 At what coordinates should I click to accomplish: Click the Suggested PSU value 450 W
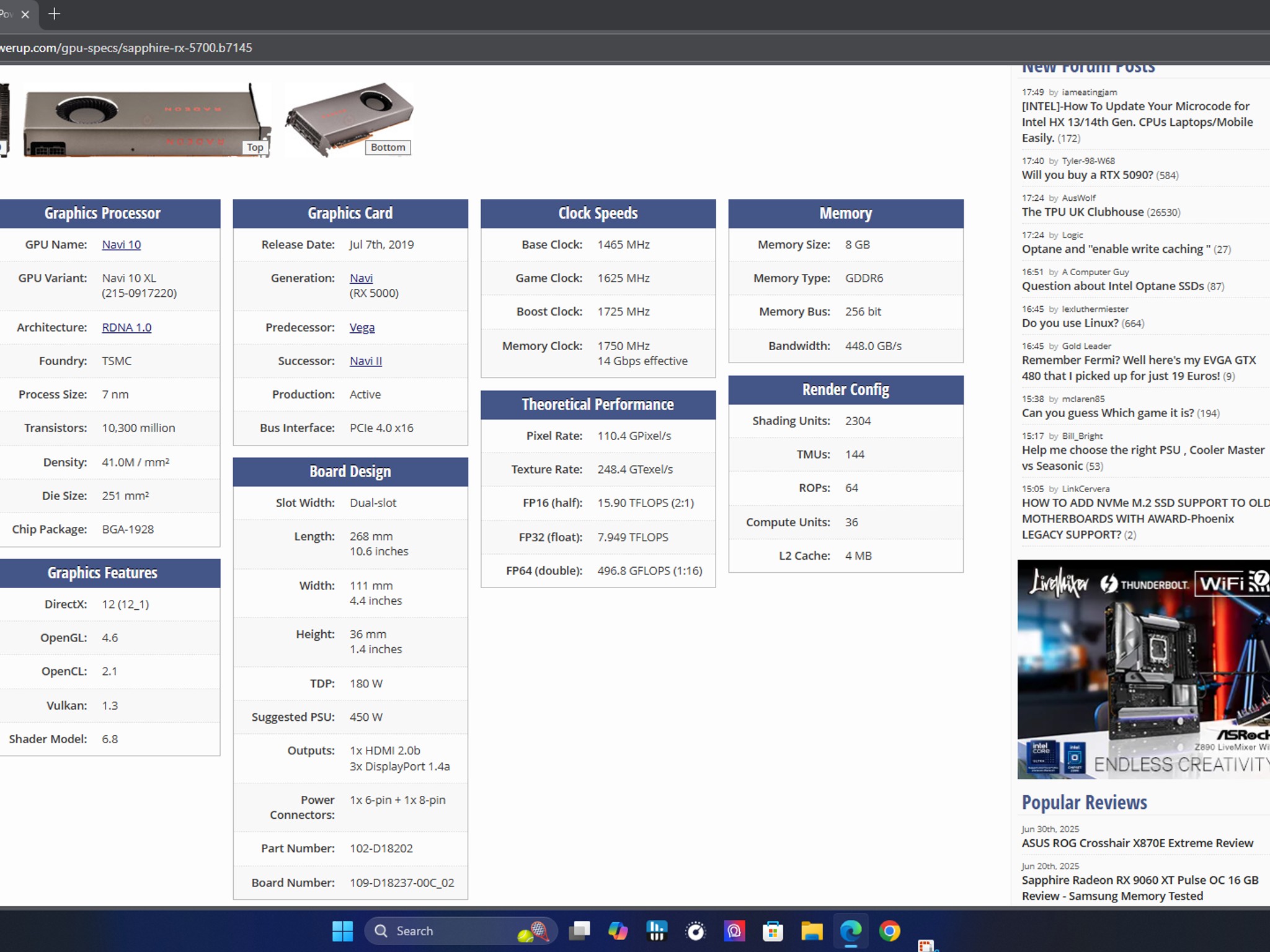click(366, 717)
